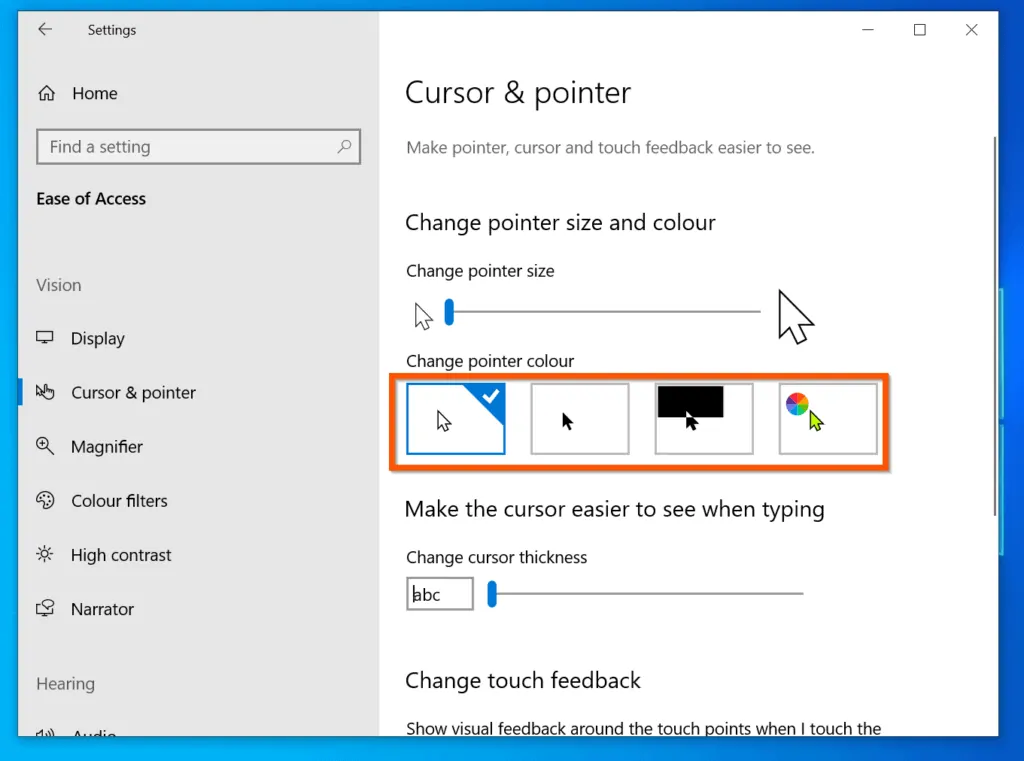Select the black pointer colour option
The image size is (1024, 761).
coord(580,419)
